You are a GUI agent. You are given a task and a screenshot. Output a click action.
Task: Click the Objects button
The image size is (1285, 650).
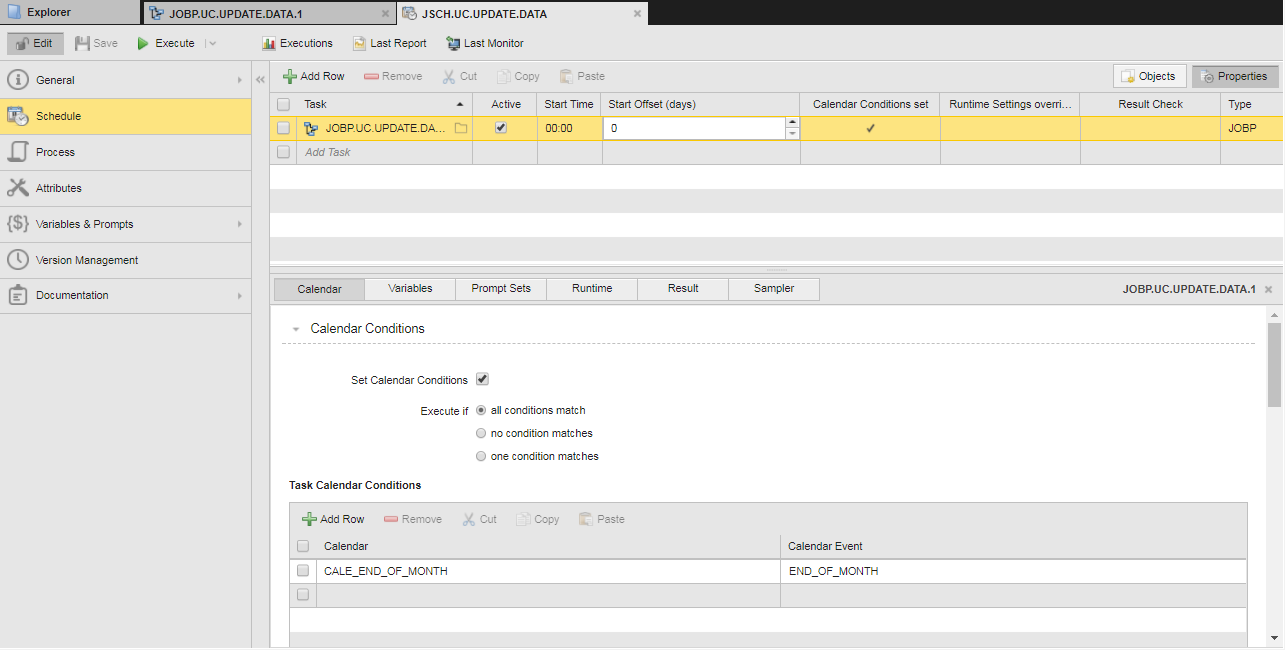[x=1149, y=76]
